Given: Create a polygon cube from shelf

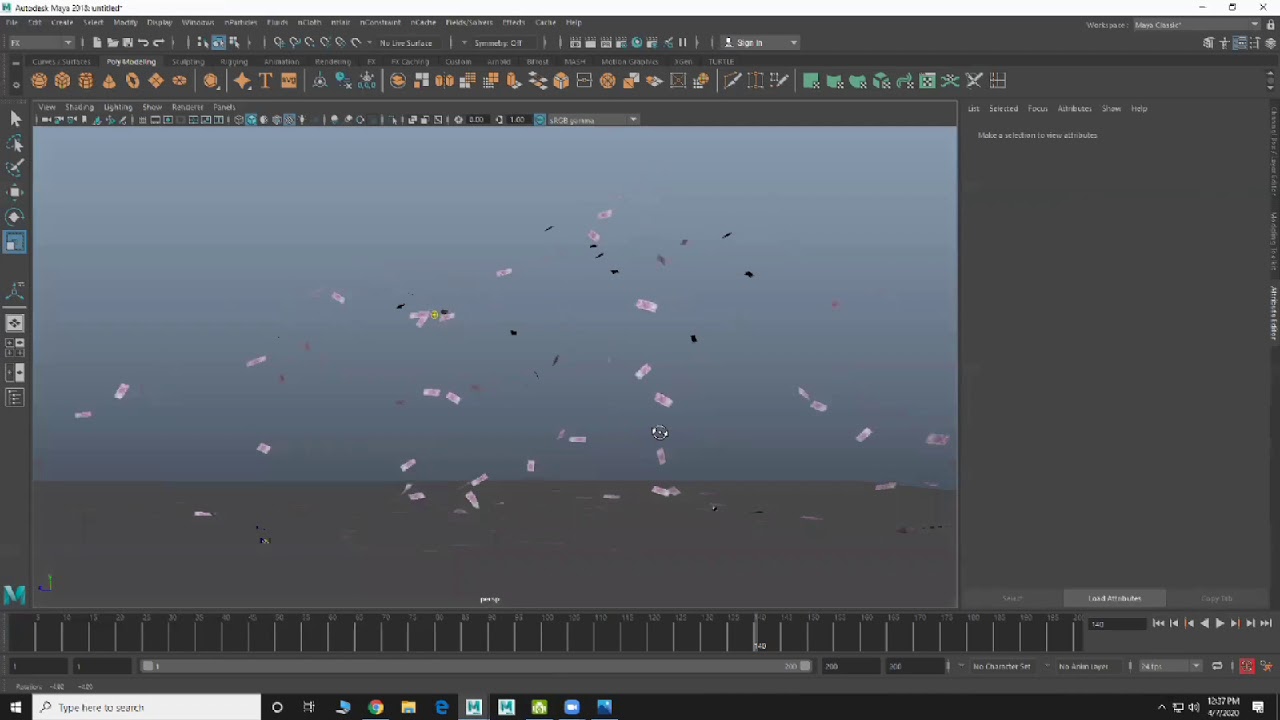Looking at the screenshot, I should 62,81.
